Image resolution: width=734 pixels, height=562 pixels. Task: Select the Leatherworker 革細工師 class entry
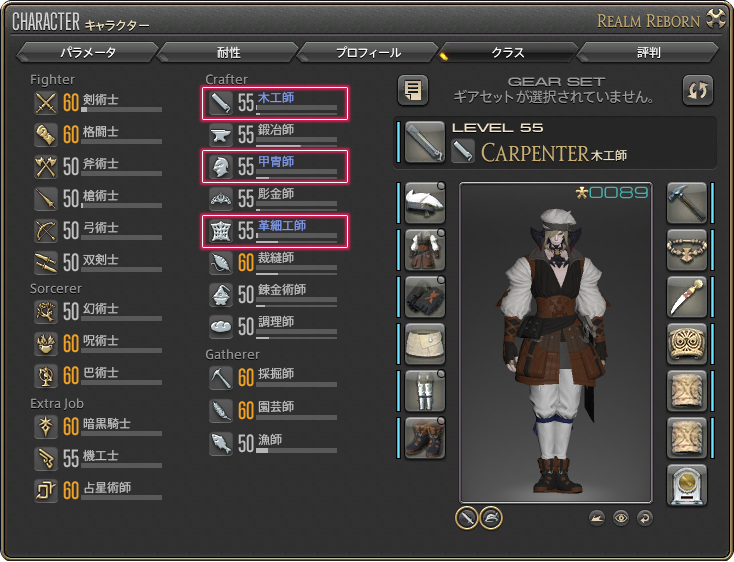275,231
